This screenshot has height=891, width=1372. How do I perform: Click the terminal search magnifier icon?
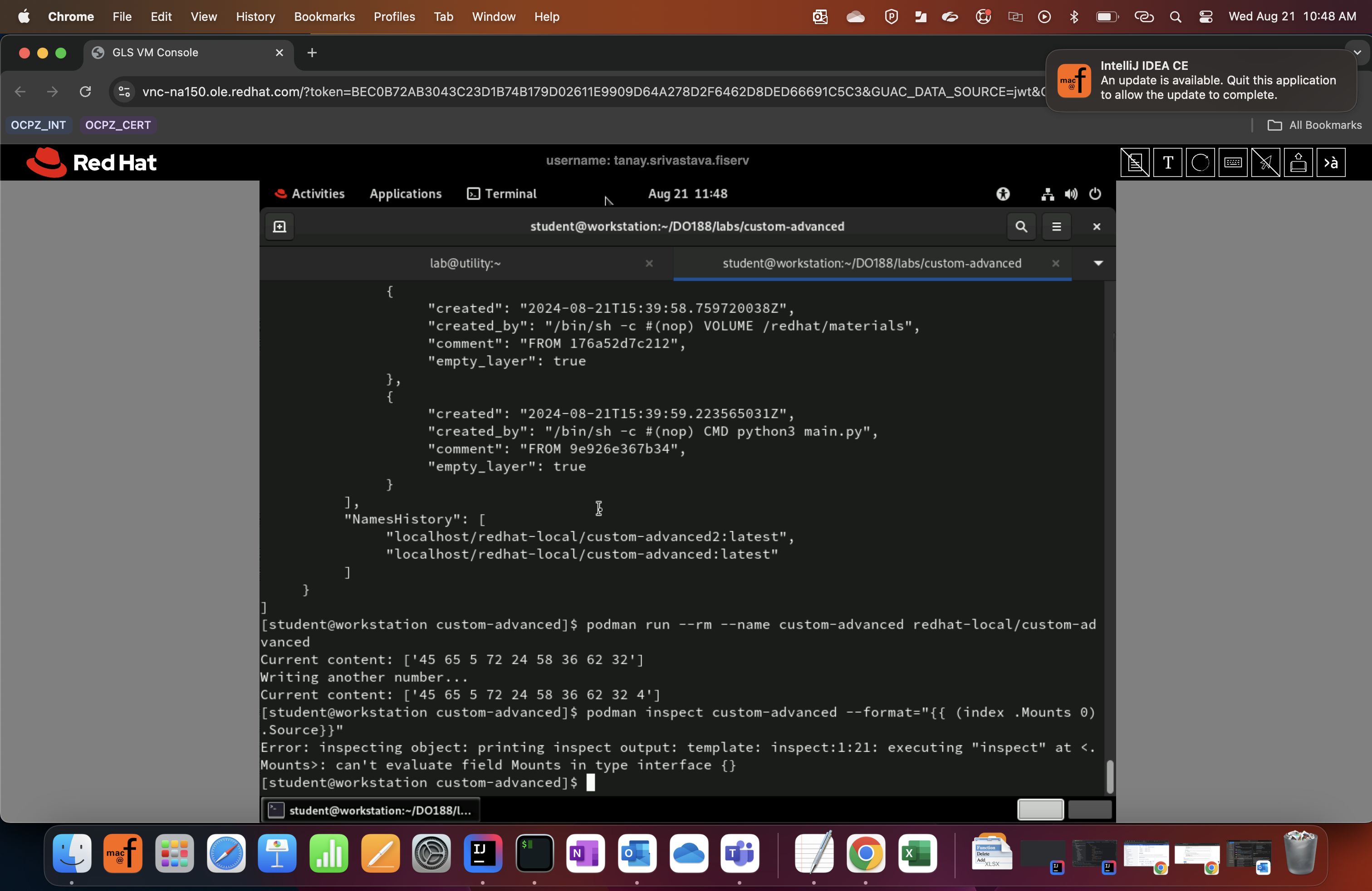[x=1021, y=226]
